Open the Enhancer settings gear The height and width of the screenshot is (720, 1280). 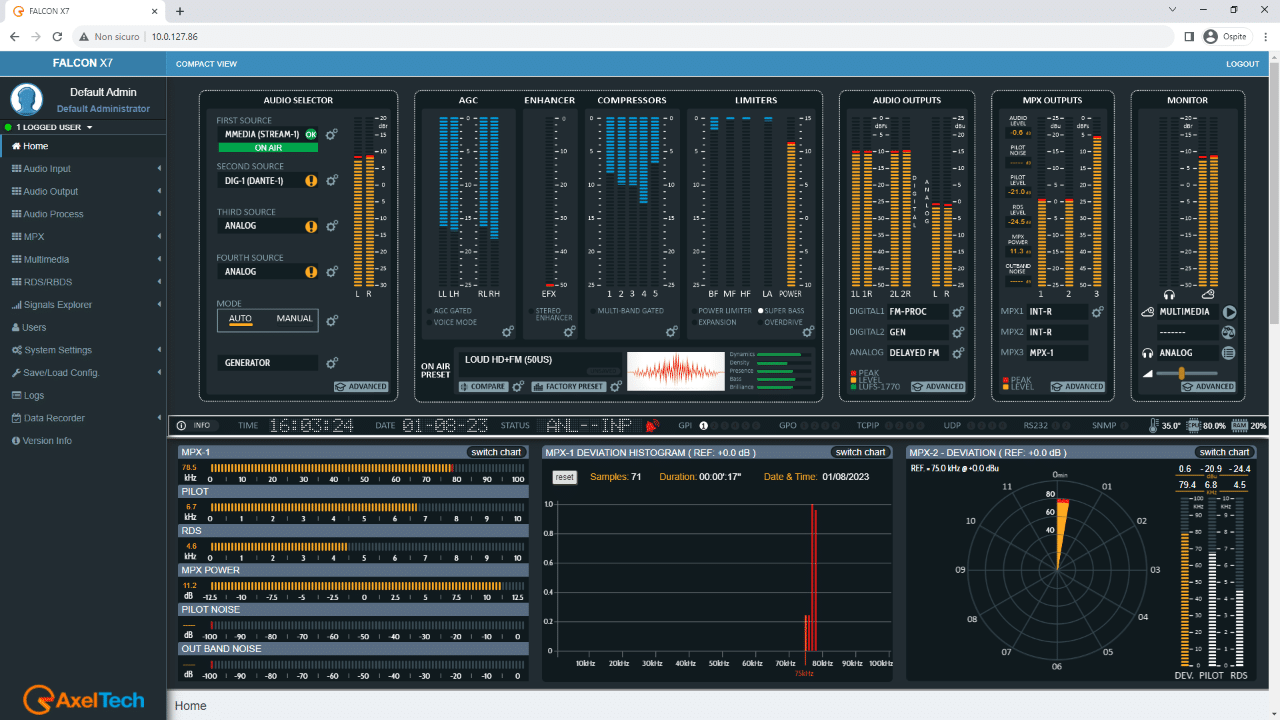568,331
